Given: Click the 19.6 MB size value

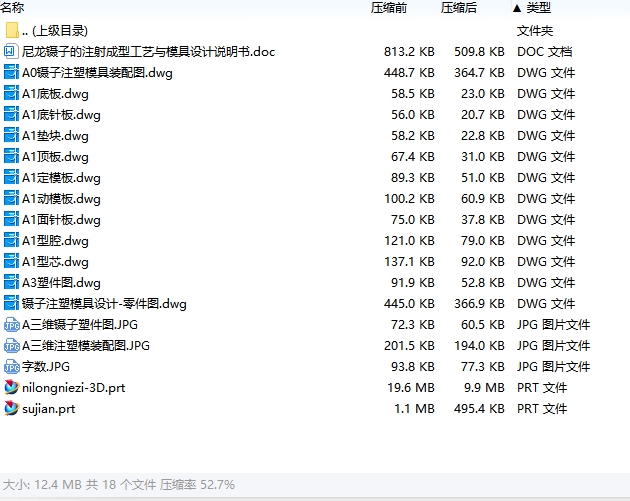Looking at the screenshot, I should tap(411, 388).
